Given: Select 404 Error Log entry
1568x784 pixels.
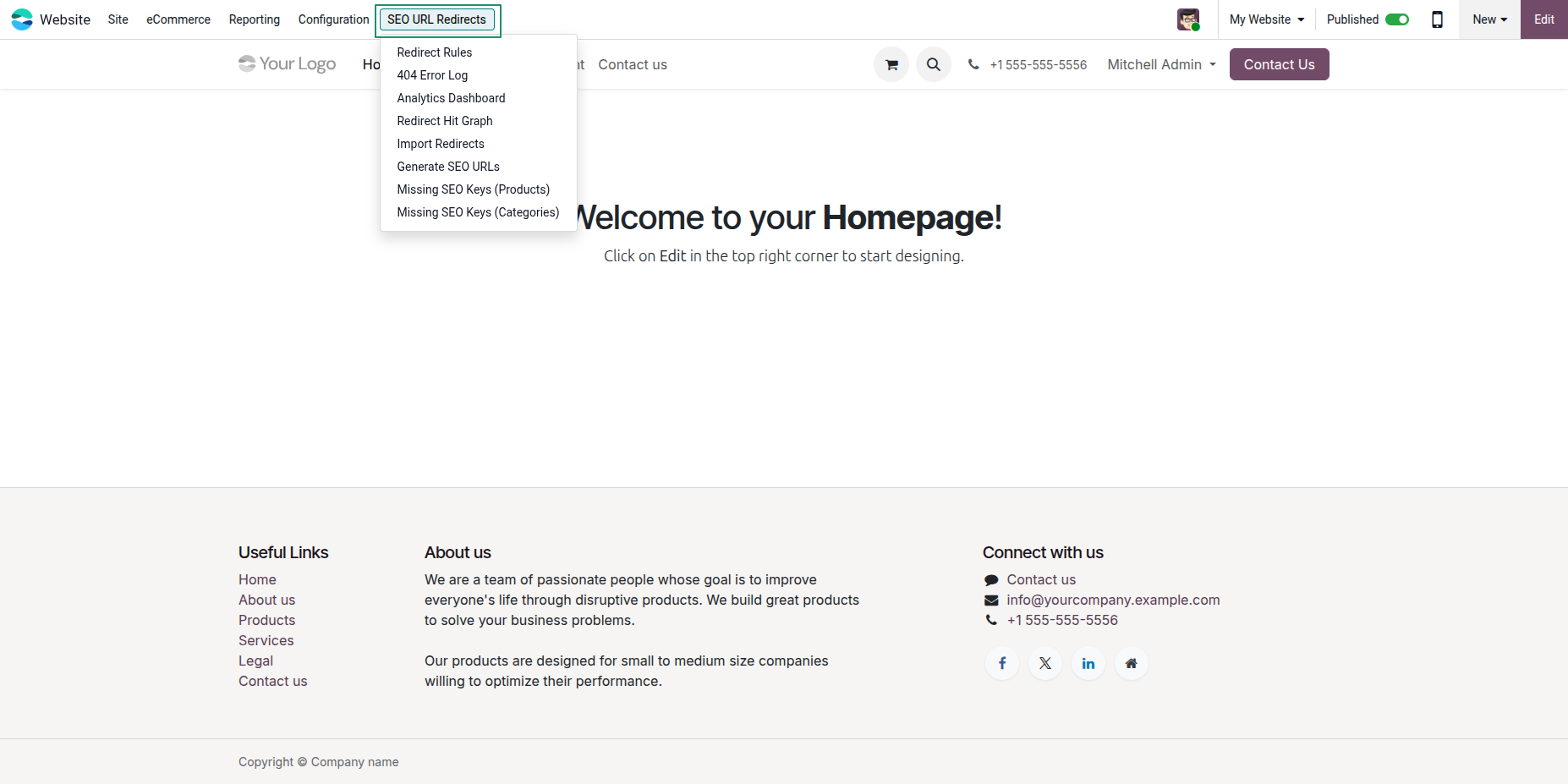Looking at the screenshot, I should [x=479, y=75].
